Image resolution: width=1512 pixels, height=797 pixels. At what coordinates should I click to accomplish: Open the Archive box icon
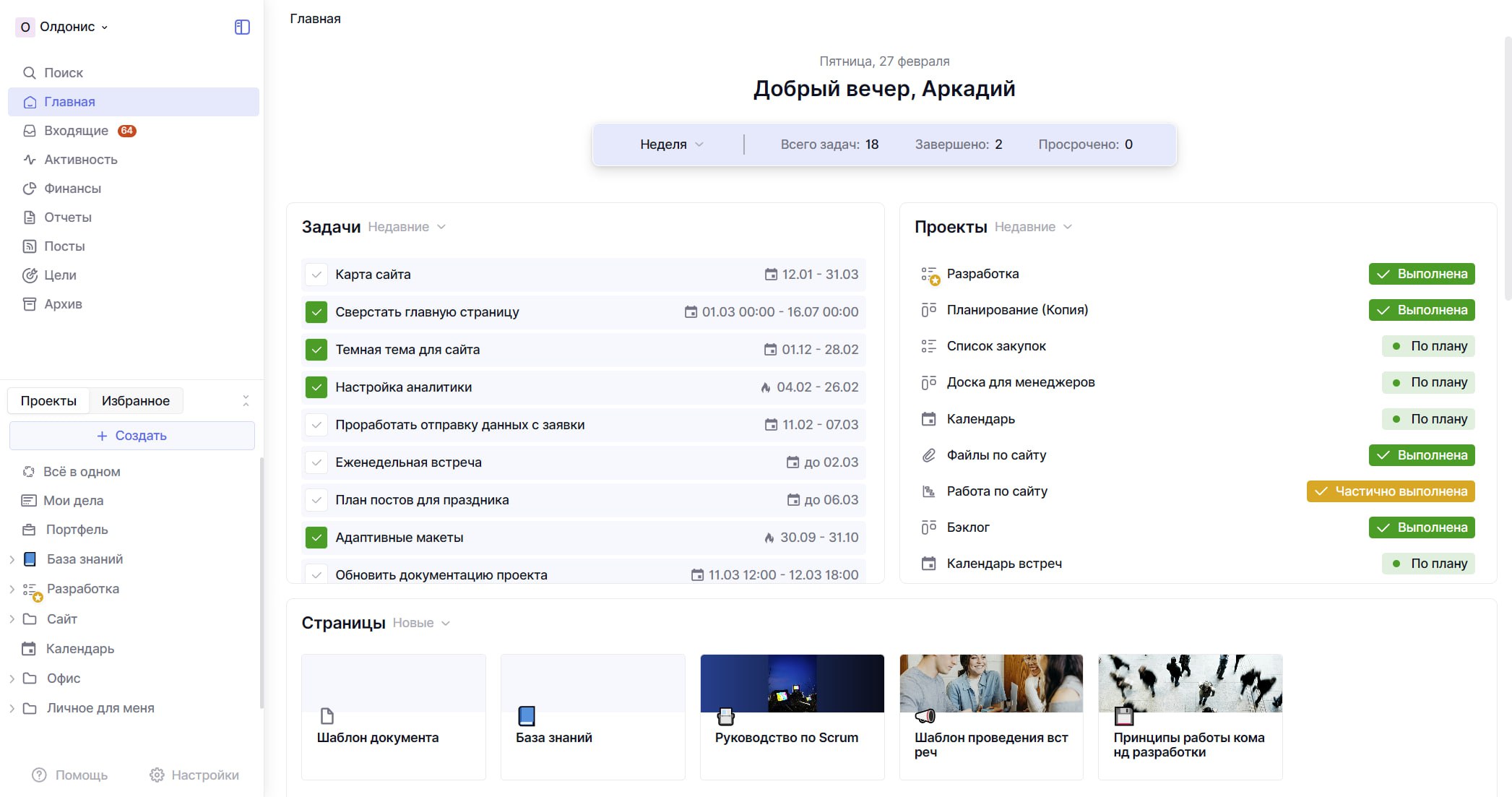[30, 304]
